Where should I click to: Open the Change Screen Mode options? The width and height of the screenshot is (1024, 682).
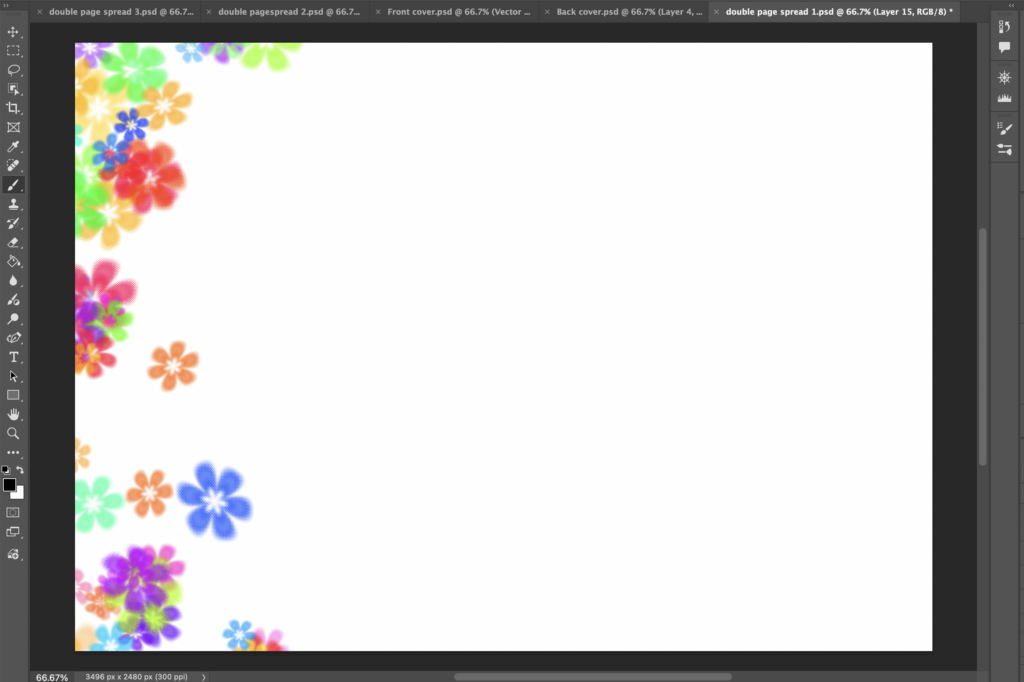tap(14, 532)
